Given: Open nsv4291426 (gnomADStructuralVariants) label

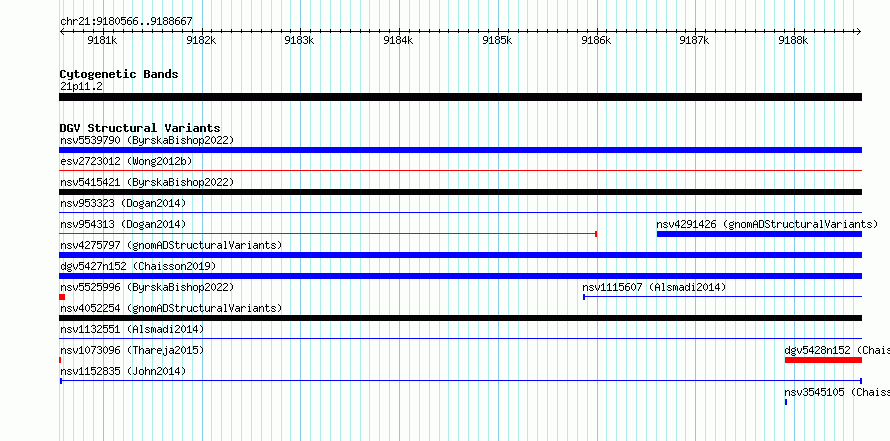Looking at the screenshot, I should 767,224.
